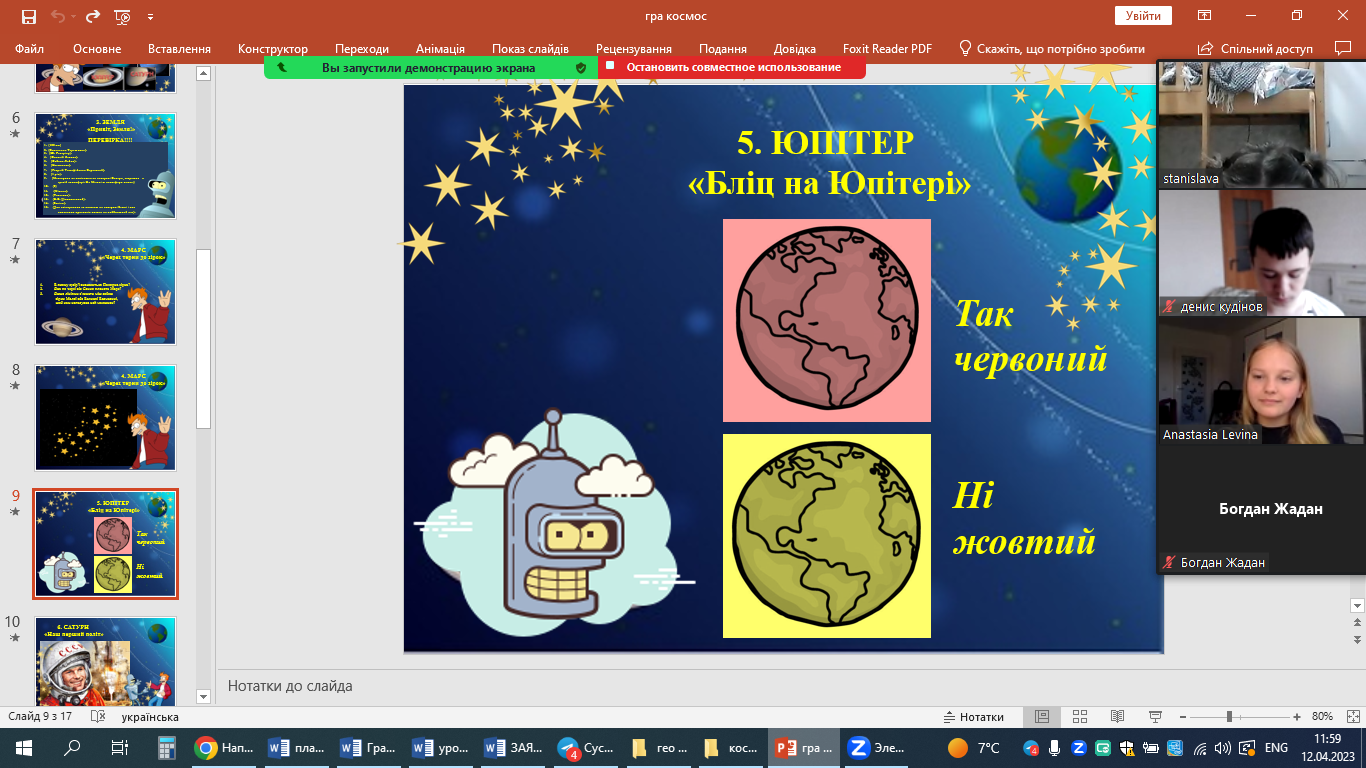Image resolution: width=1366 pixels, height=768 pixels.
Task: Open the Customize Quick Access Toolbar dropdown
Action: (x=150, y=16)
